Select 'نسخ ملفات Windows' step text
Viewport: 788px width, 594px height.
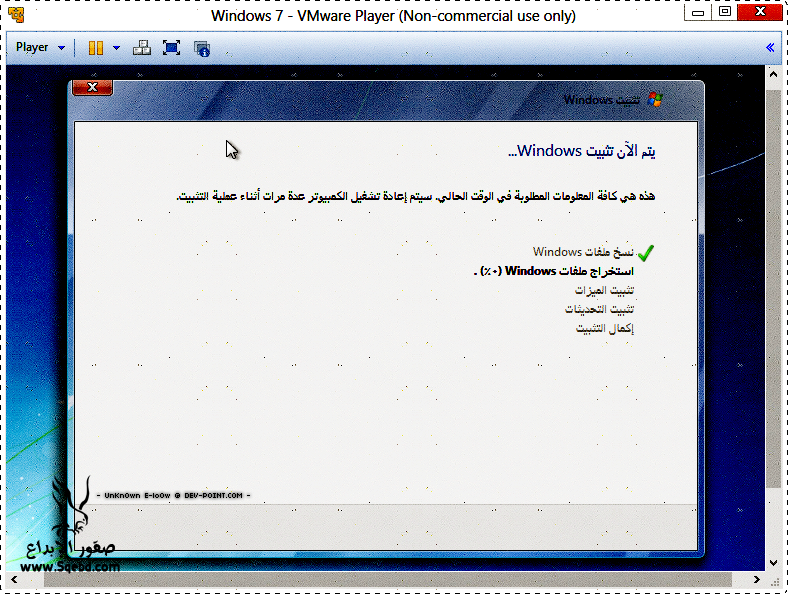click(583, 251)
